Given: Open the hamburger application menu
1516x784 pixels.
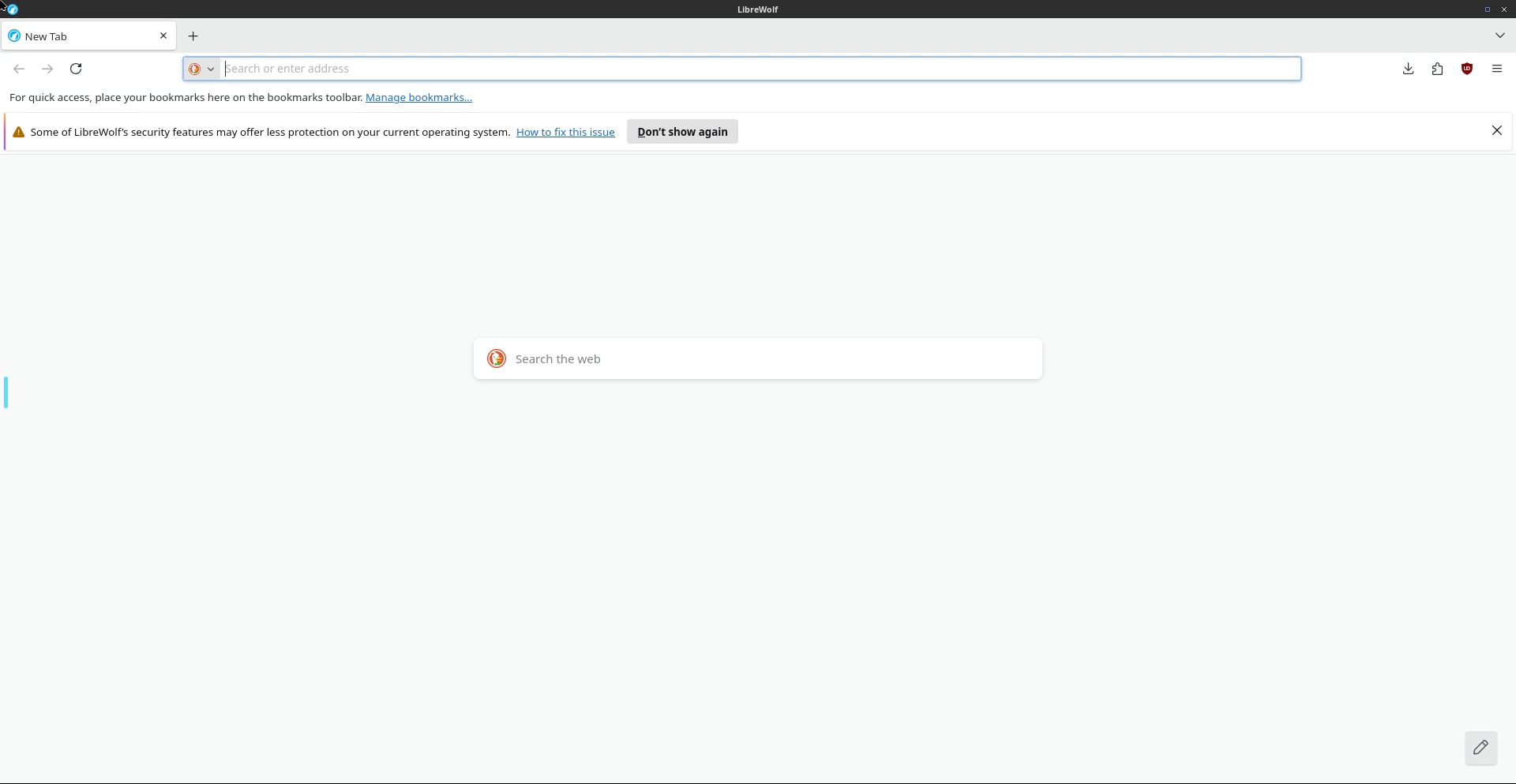Looking at the screenshot, I should tap(1496, 69).
